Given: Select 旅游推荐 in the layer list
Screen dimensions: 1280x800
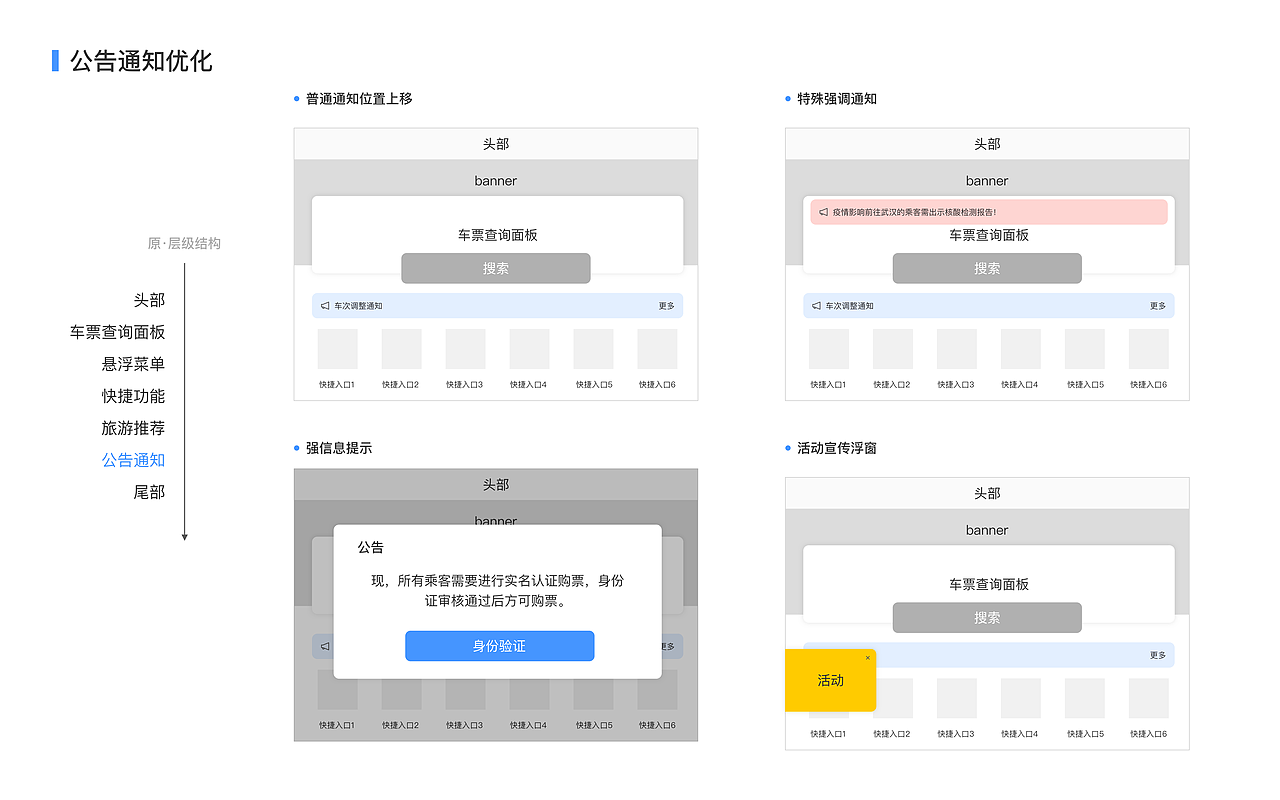Looking at the screenshot, I should [134, 428].
